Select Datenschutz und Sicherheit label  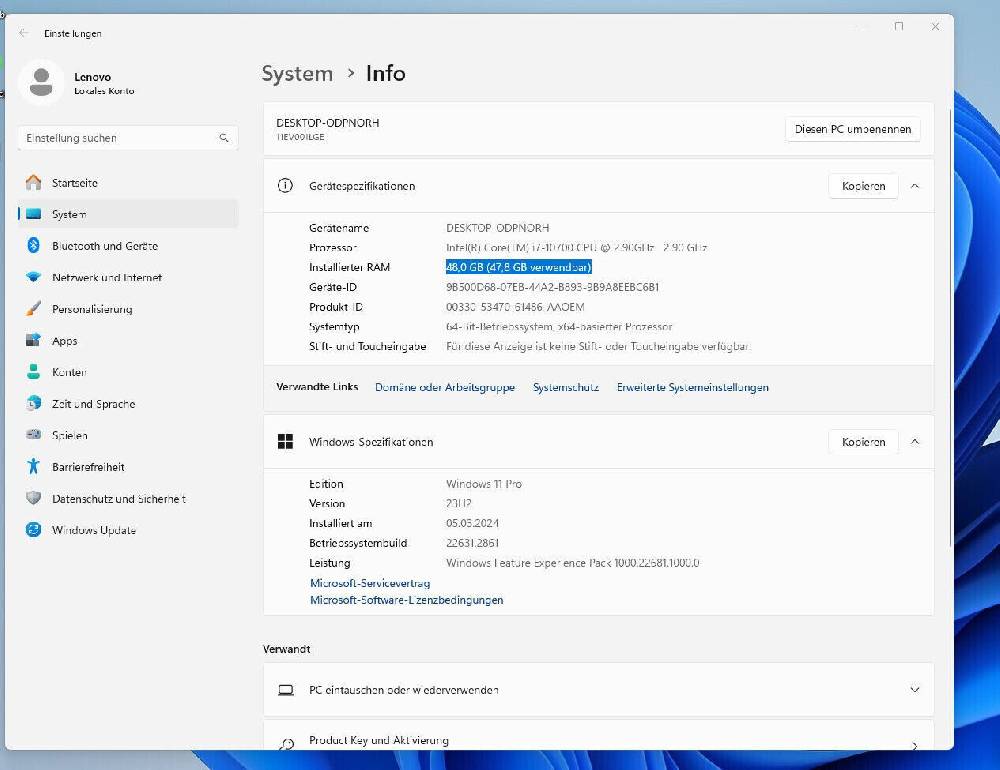click(x=119, y=498)
